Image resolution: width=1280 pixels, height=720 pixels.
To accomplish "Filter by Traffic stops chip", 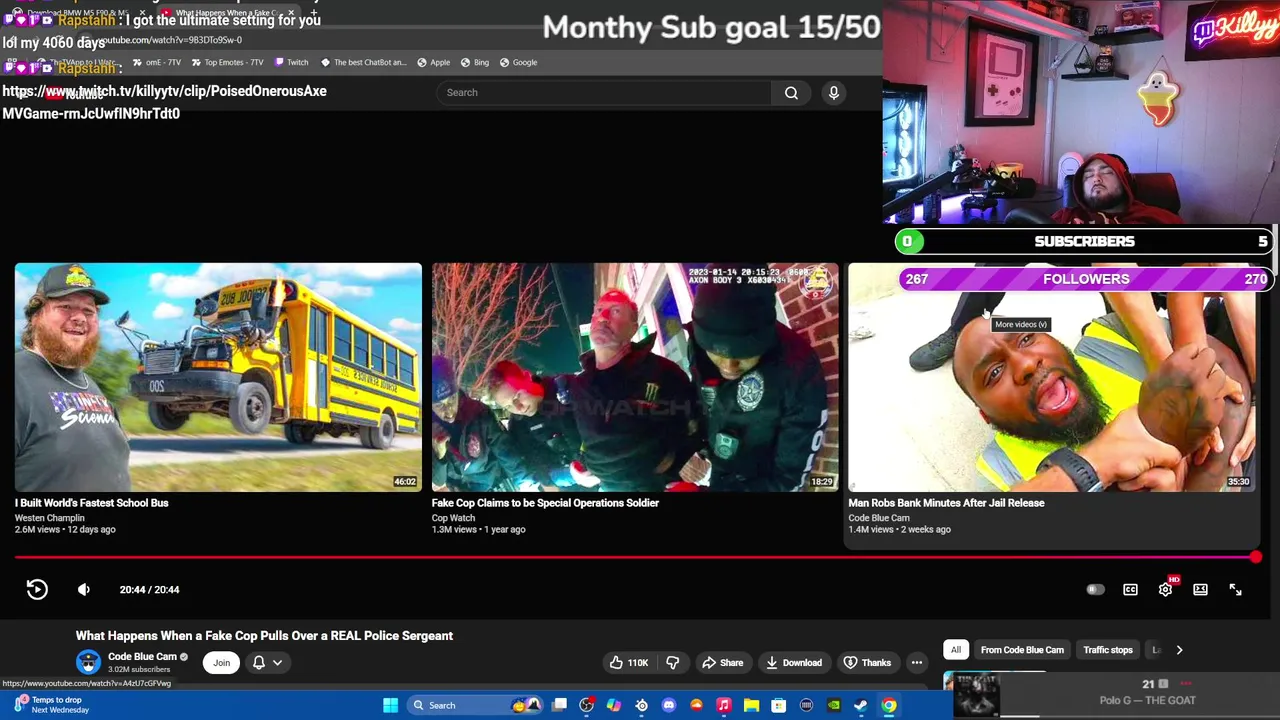I will (x=1107, y=650).
